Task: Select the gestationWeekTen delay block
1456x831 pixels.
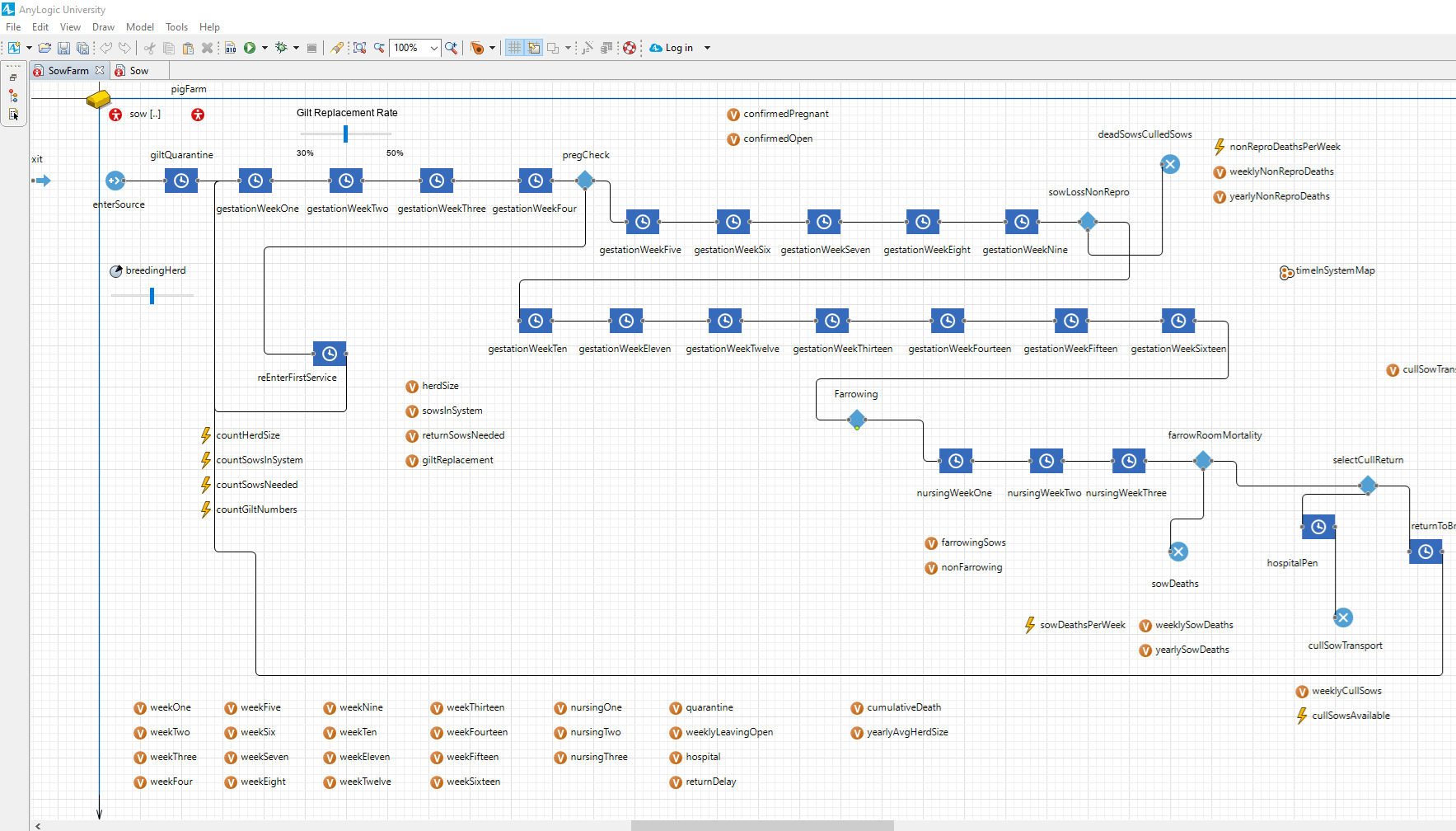Action: (x=536, y=321)
